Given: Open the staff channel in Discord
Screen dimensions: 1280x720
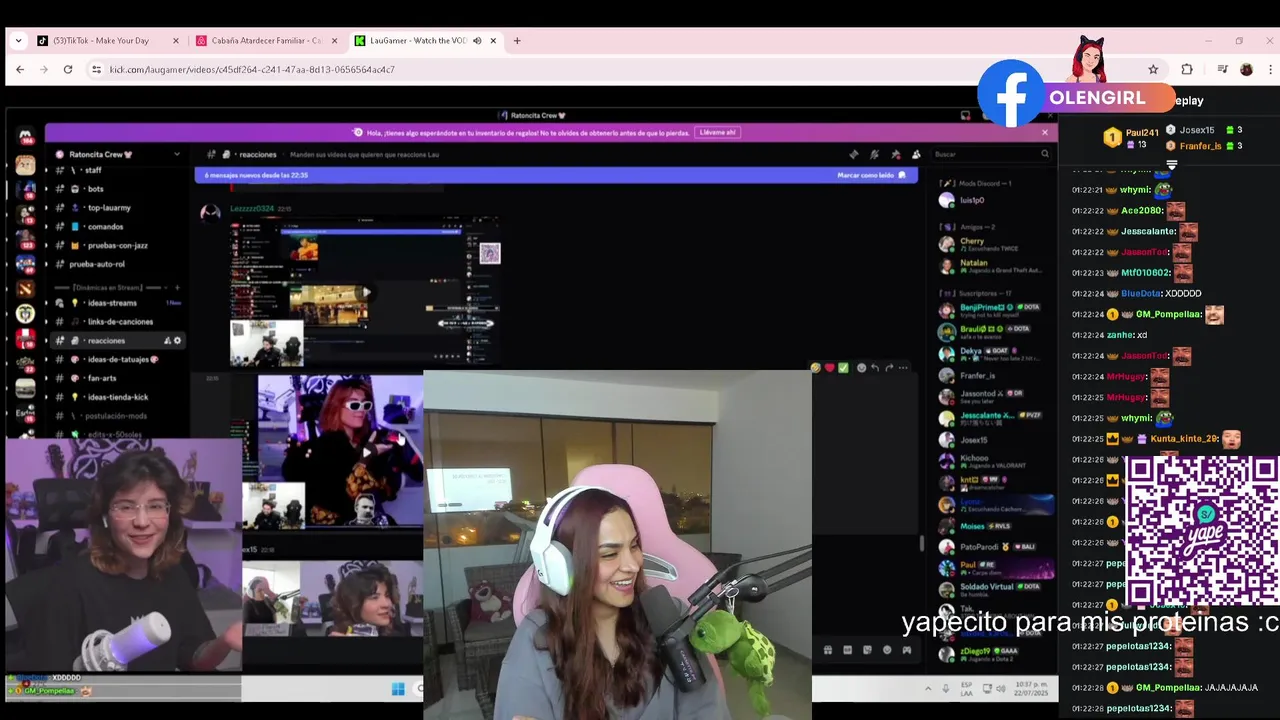Looking at the screenshot, I should coord(92,170).
